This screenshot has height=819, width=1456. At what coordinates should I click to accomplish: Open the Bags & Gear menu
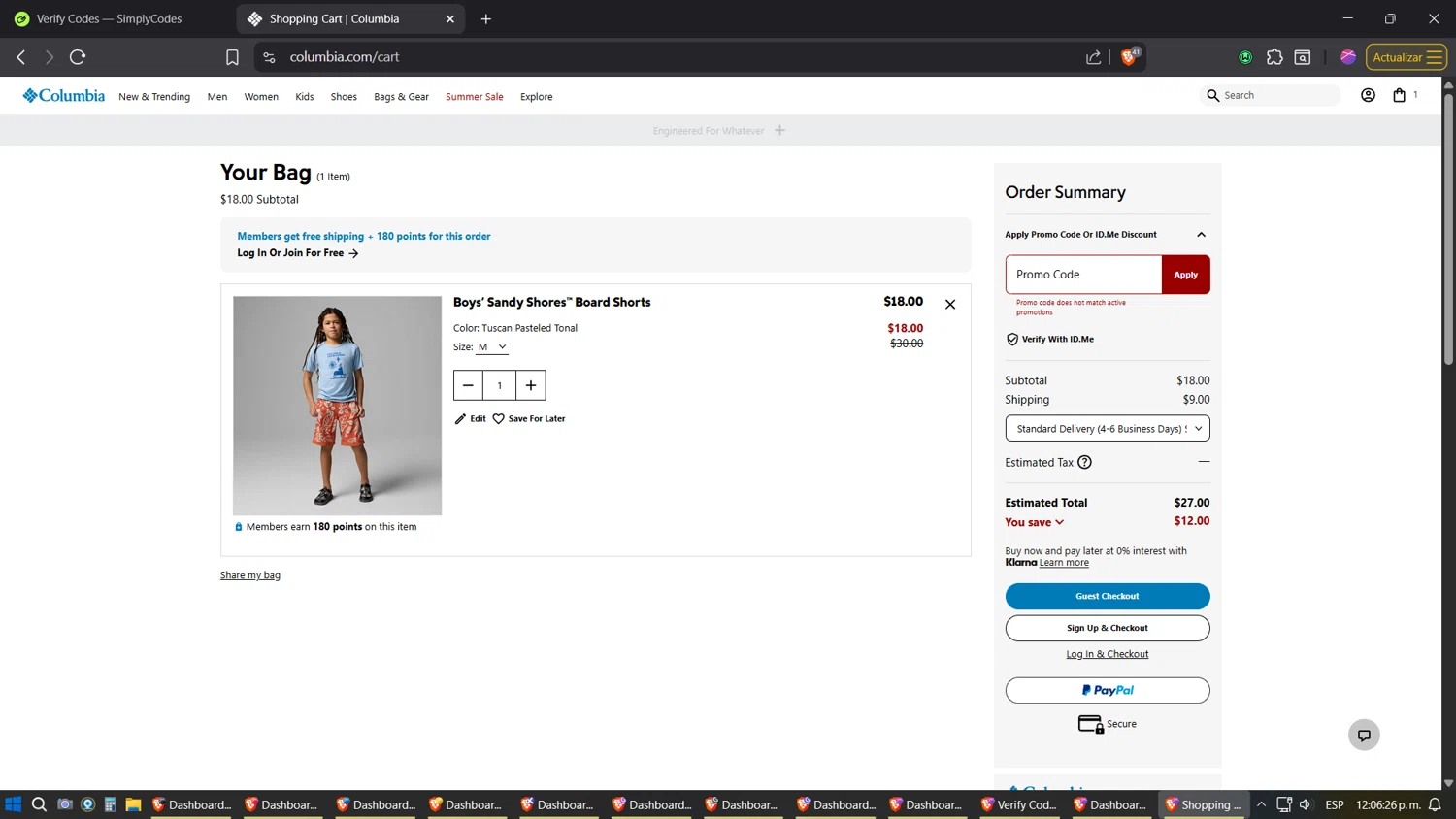[x=401, y=97]
